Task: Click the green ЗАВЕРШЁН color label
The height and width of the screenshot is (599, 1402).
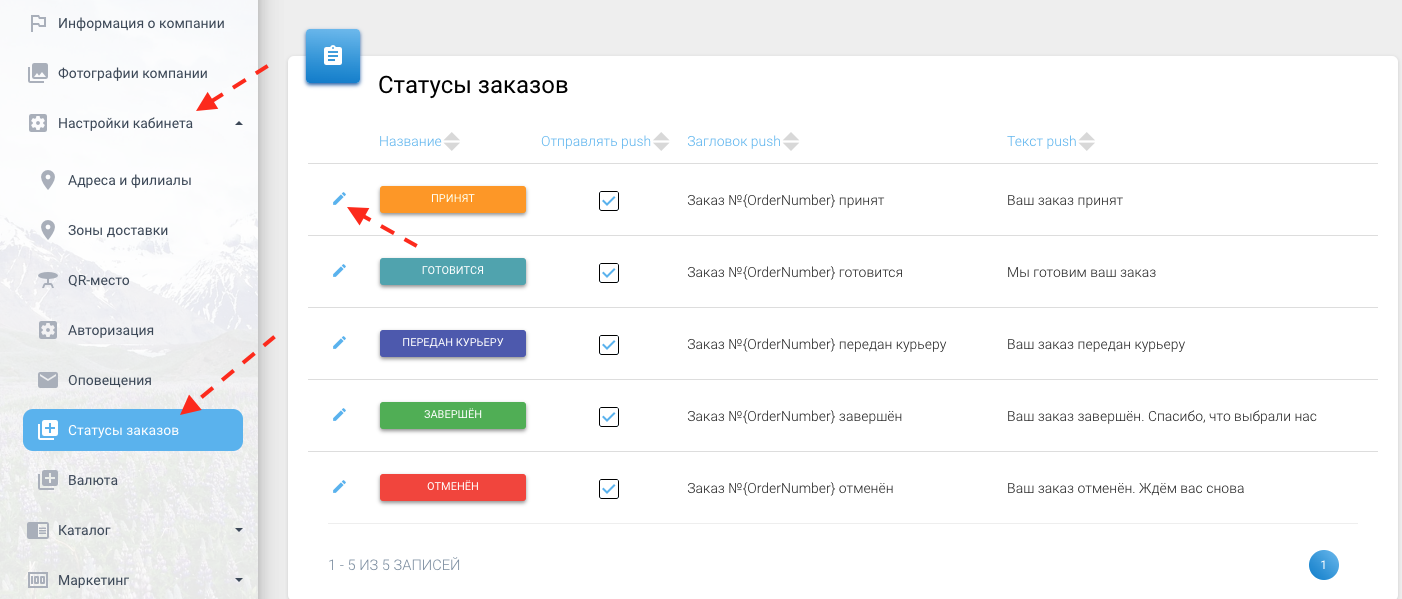Action: [452, 415]
